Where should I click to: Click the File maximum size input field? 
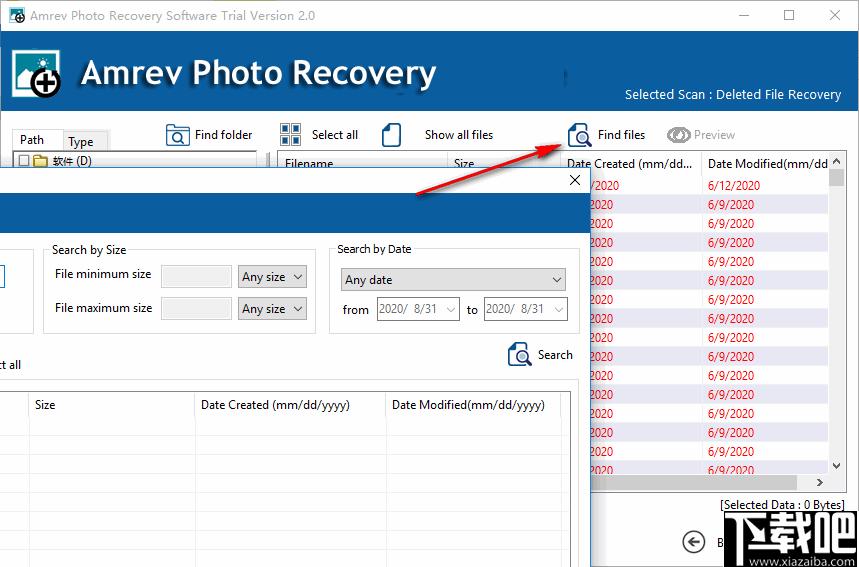pyautogui.click(x=196, y=308)
